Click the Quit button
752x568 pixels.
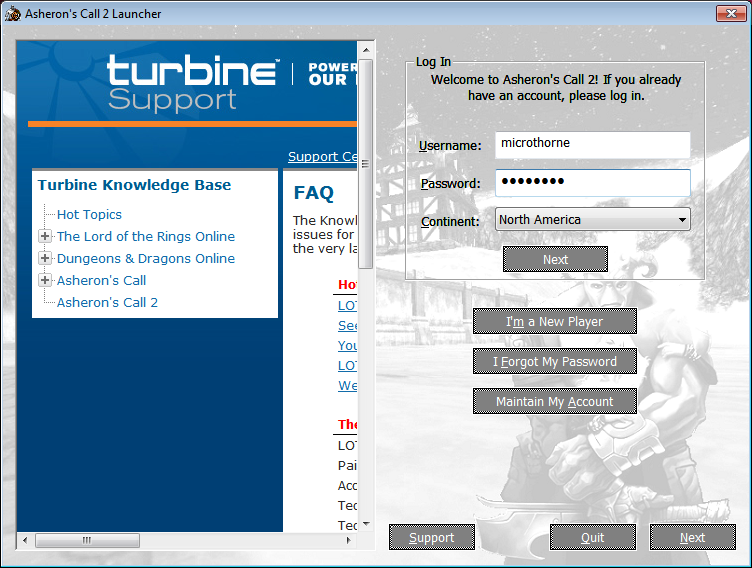click(593, 537)
